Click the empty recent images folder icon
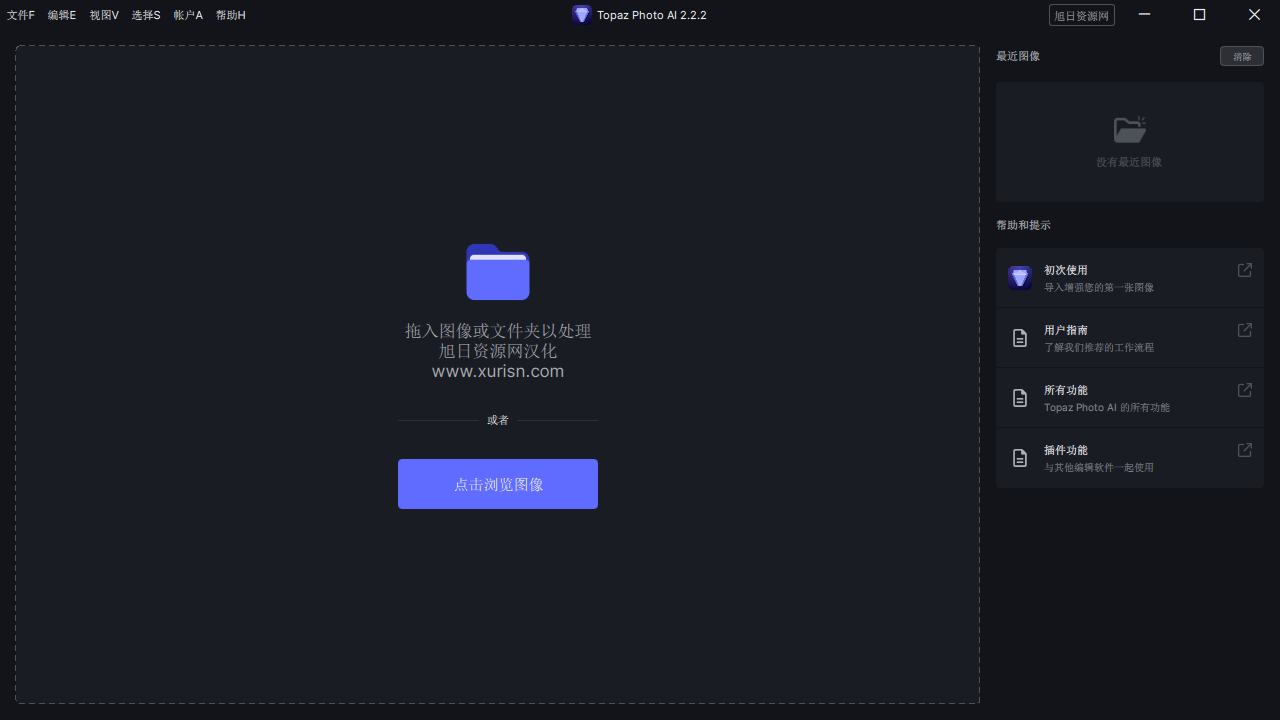The height and width of the screenshot is (720, 1280). click(x=1130, y=129)
